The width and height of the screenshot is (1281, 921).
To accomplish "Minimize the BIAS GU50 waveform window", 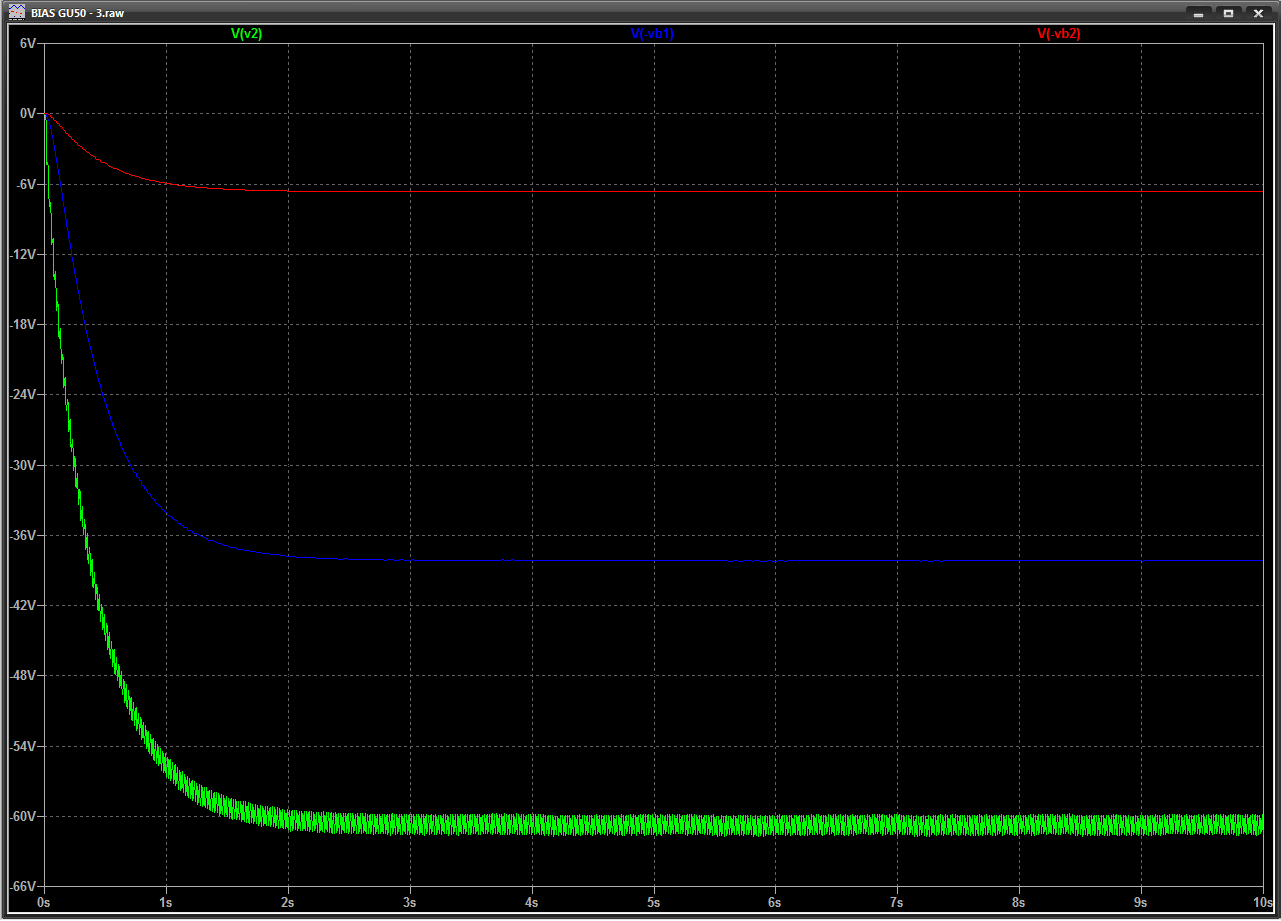I will click(x=1197, y=13).
